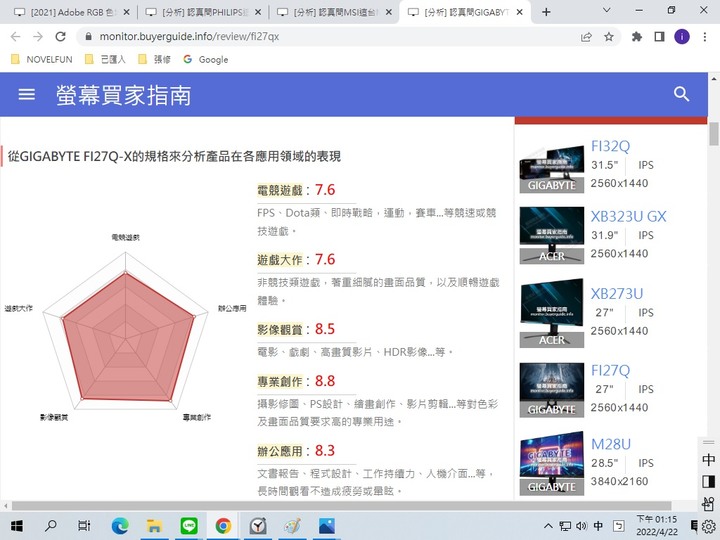This screenshot has height=540, width=720.
Task: Click the 螢幕買家指南 site title
Action: [124, 96]
